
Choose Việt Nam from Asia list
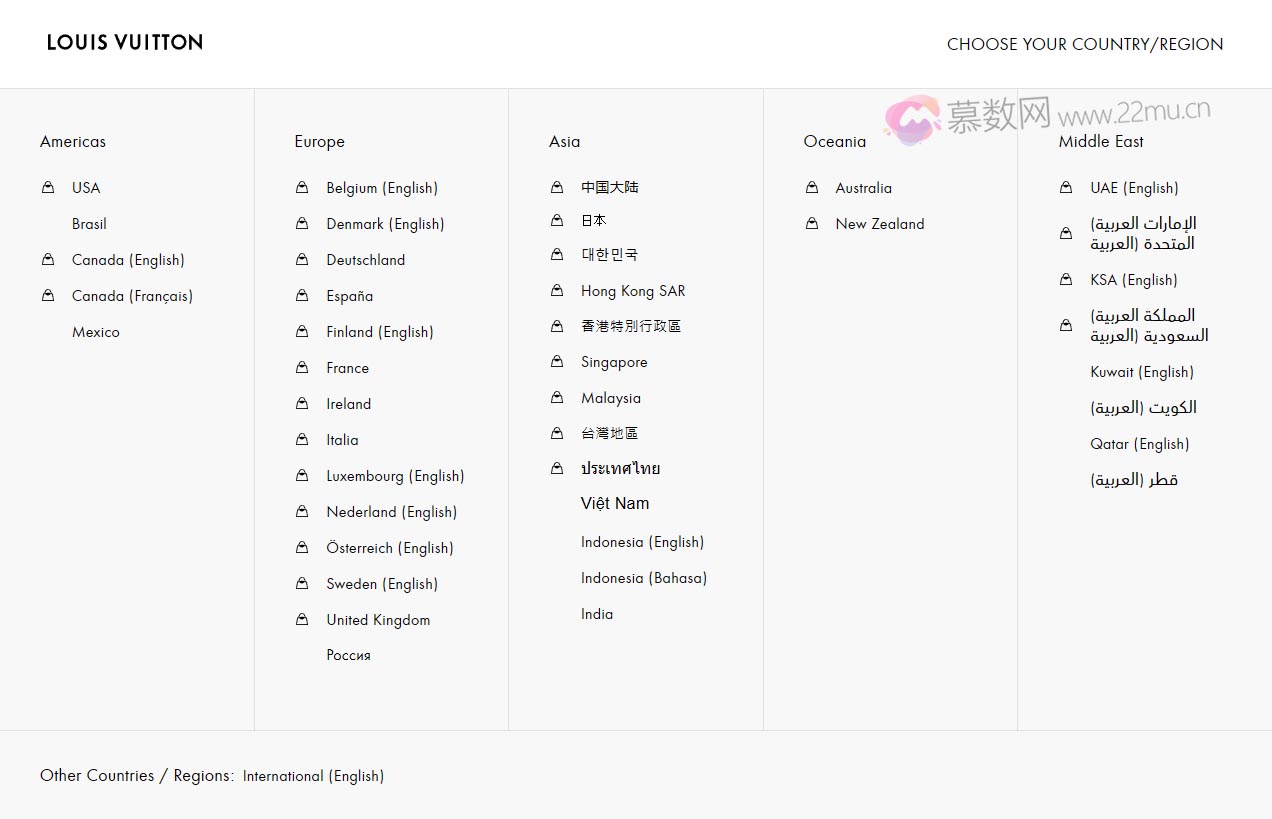(x=615, y=504)
